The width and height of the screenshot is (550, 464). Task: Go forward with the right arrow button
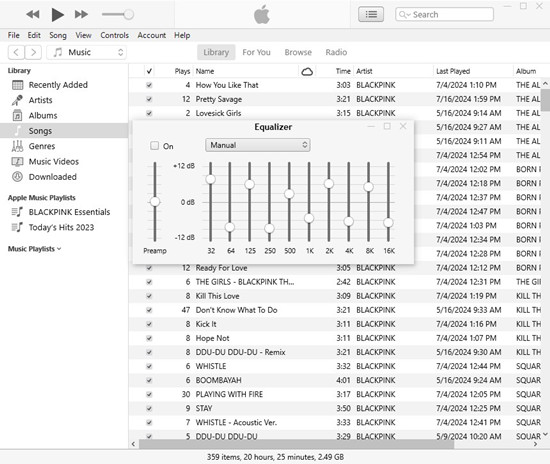click(33, 52)
